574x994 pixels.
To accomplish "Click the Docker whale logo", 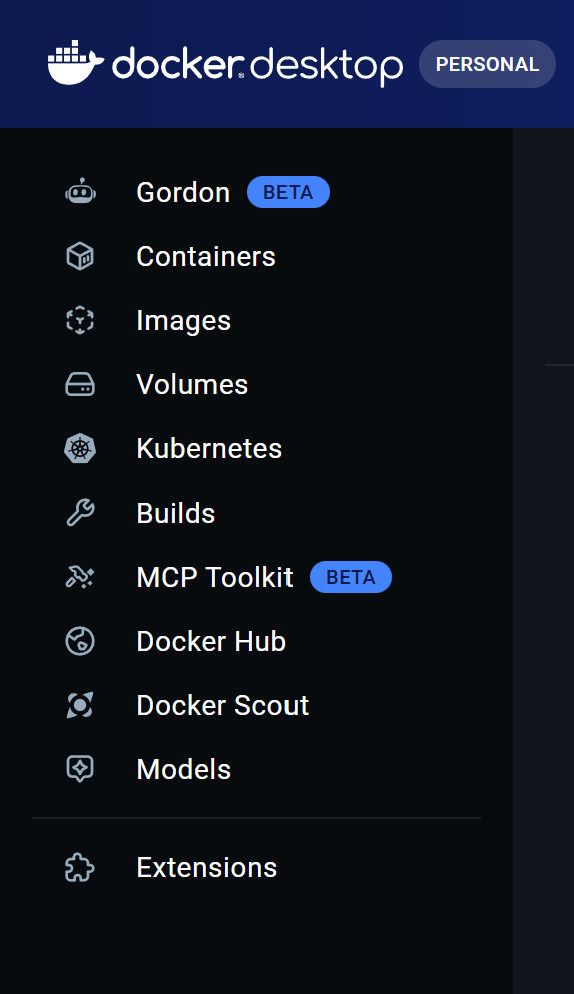I will [x=75, y=63].
